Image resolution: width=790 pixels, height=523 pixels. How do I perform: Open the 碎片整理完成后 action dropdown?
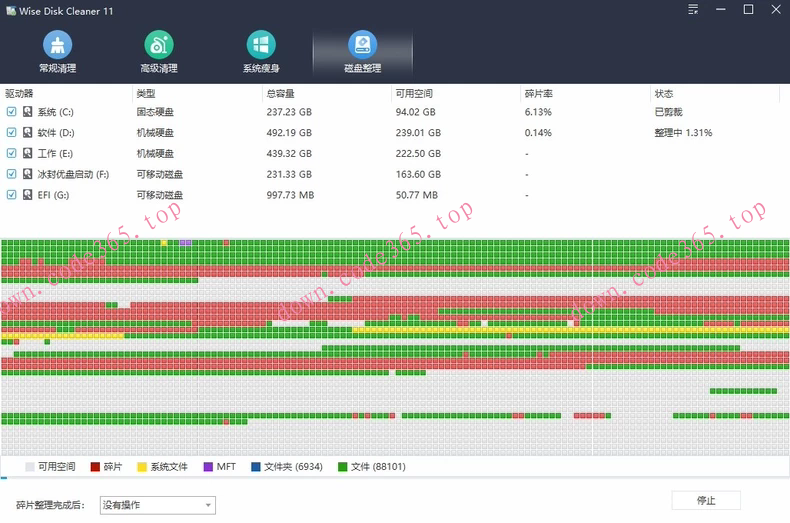pos(158,505)
